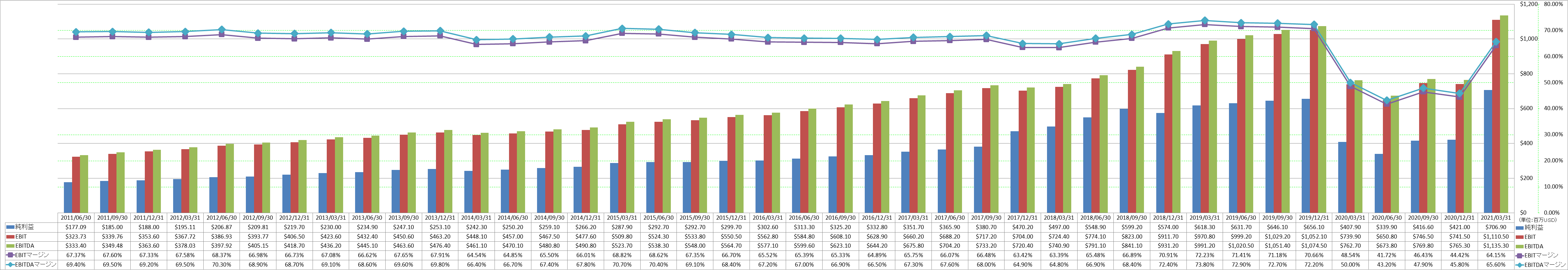
Task: Click the net income cell $470.20
Action: point(1022,227)
